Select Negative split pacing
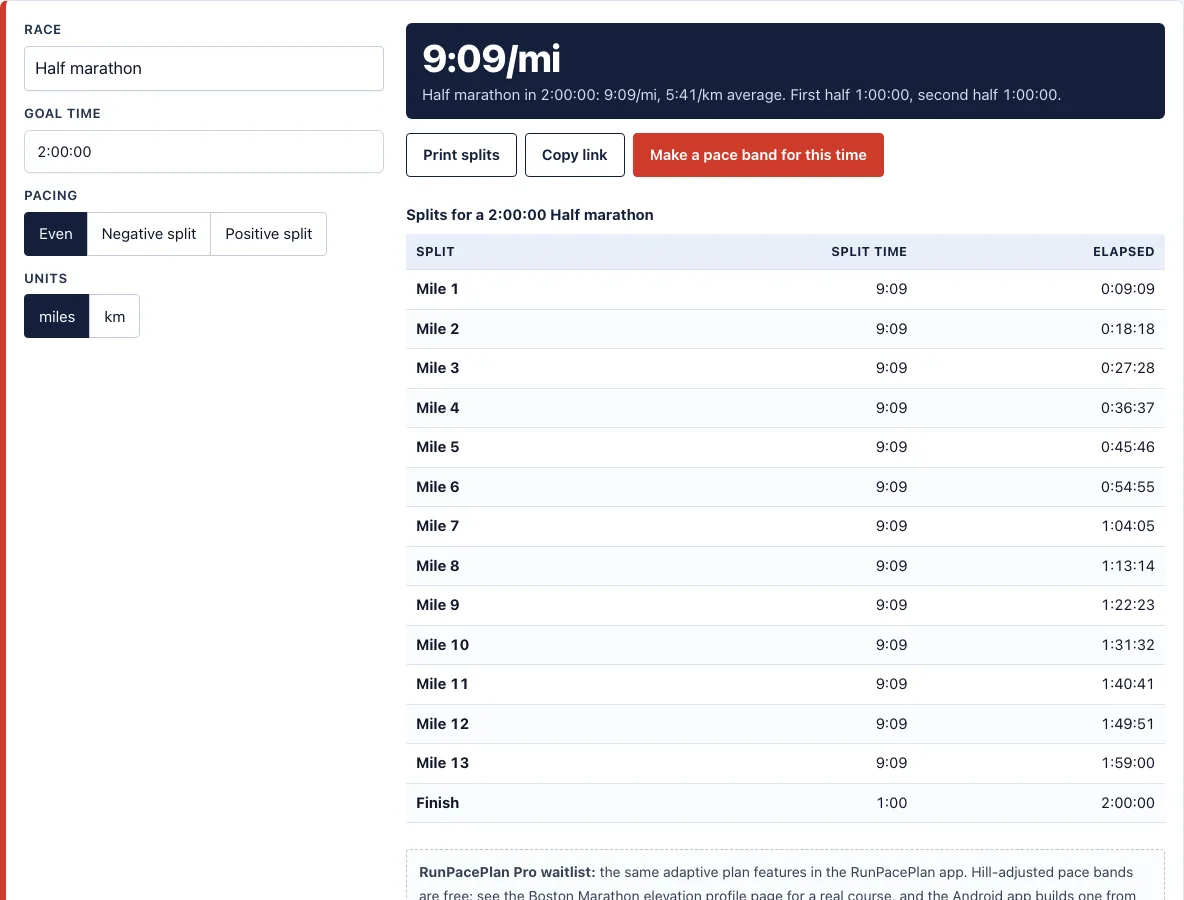 (x=149, y=234)
